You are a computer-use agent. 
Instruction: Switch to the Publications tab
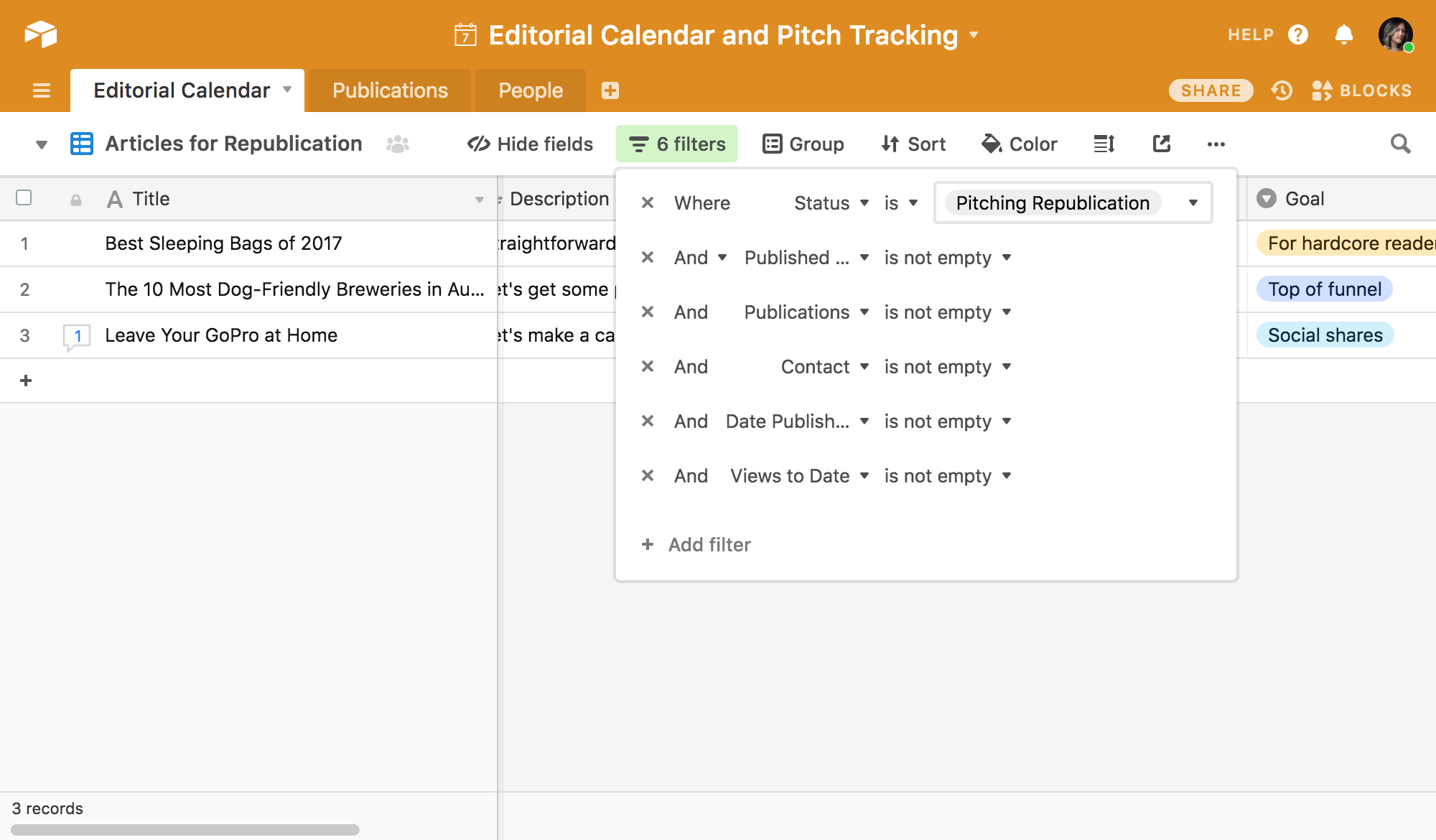(x=390, y=90)
